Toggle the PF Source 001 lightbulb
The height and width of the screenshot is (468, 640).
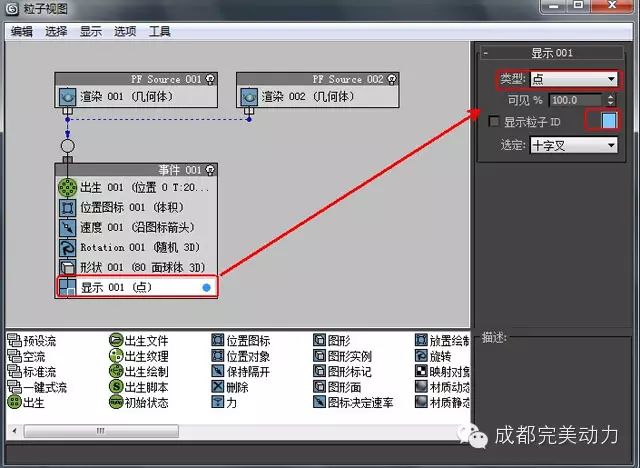(x=210, y=79)
